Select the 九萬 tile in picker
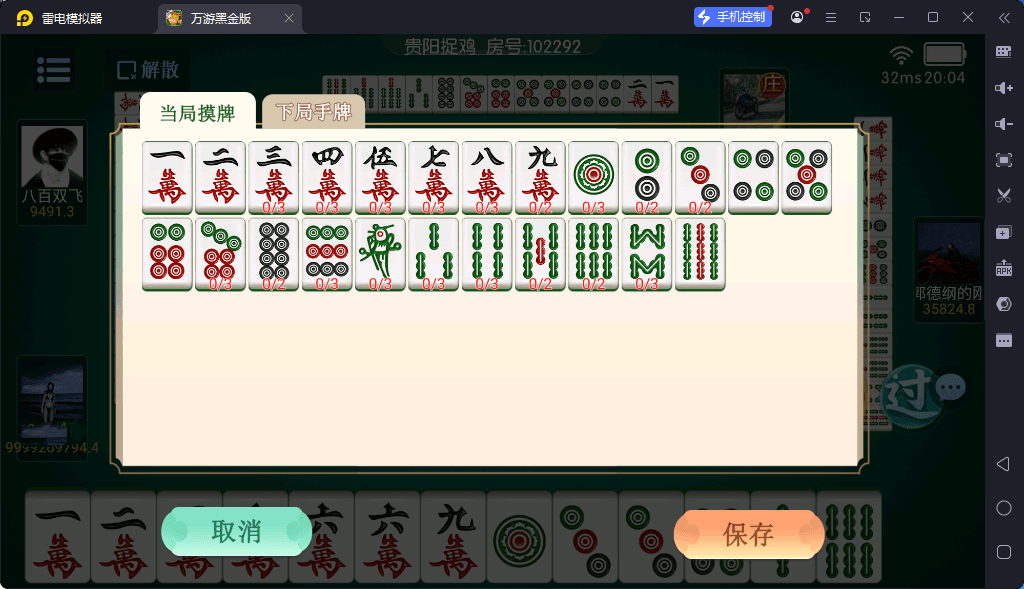1024x589 pixels. tap(540, 178)
